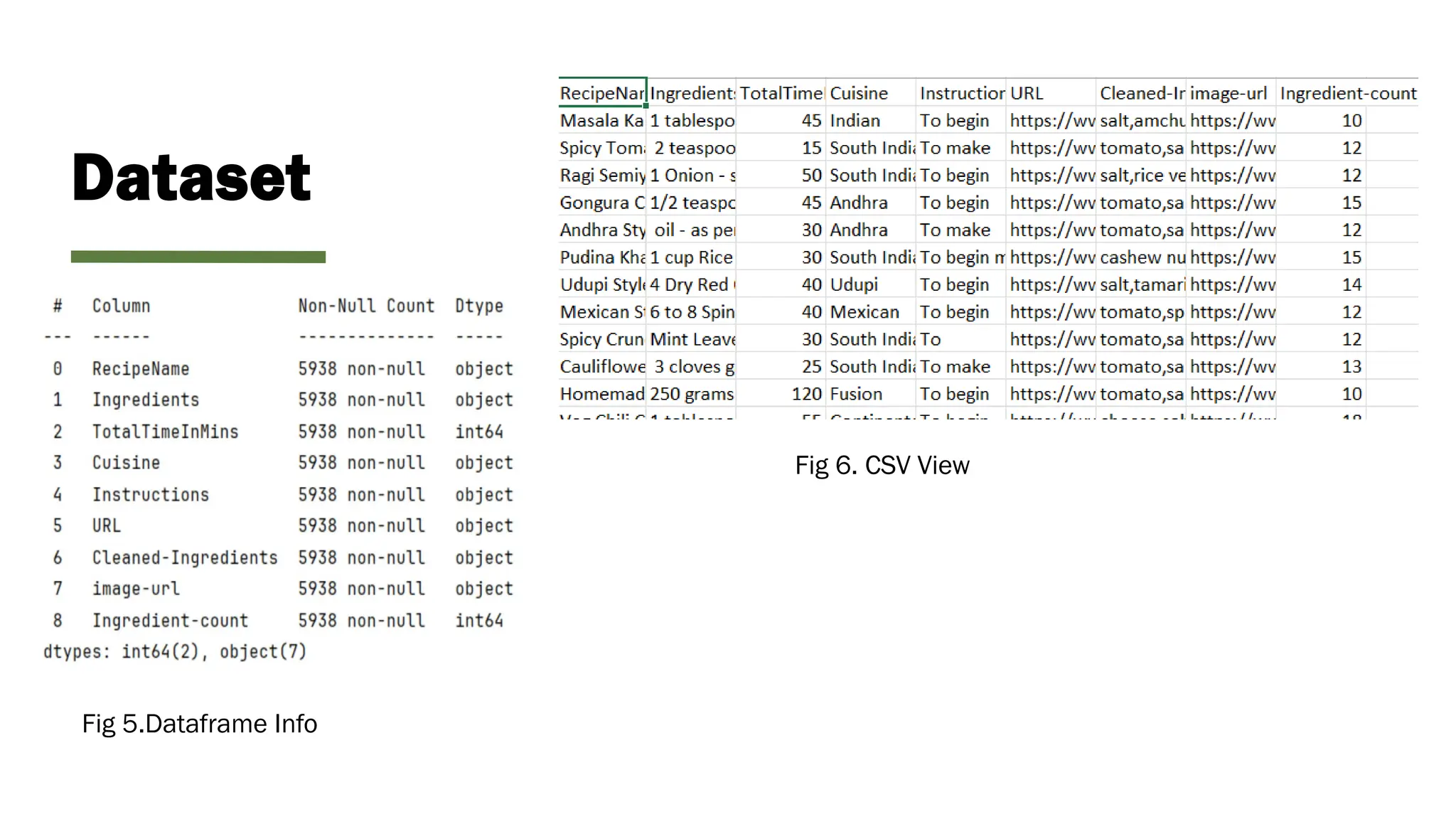Click the dtypes summary line
The image size is (1456, 819).
[x=175, y=652]
